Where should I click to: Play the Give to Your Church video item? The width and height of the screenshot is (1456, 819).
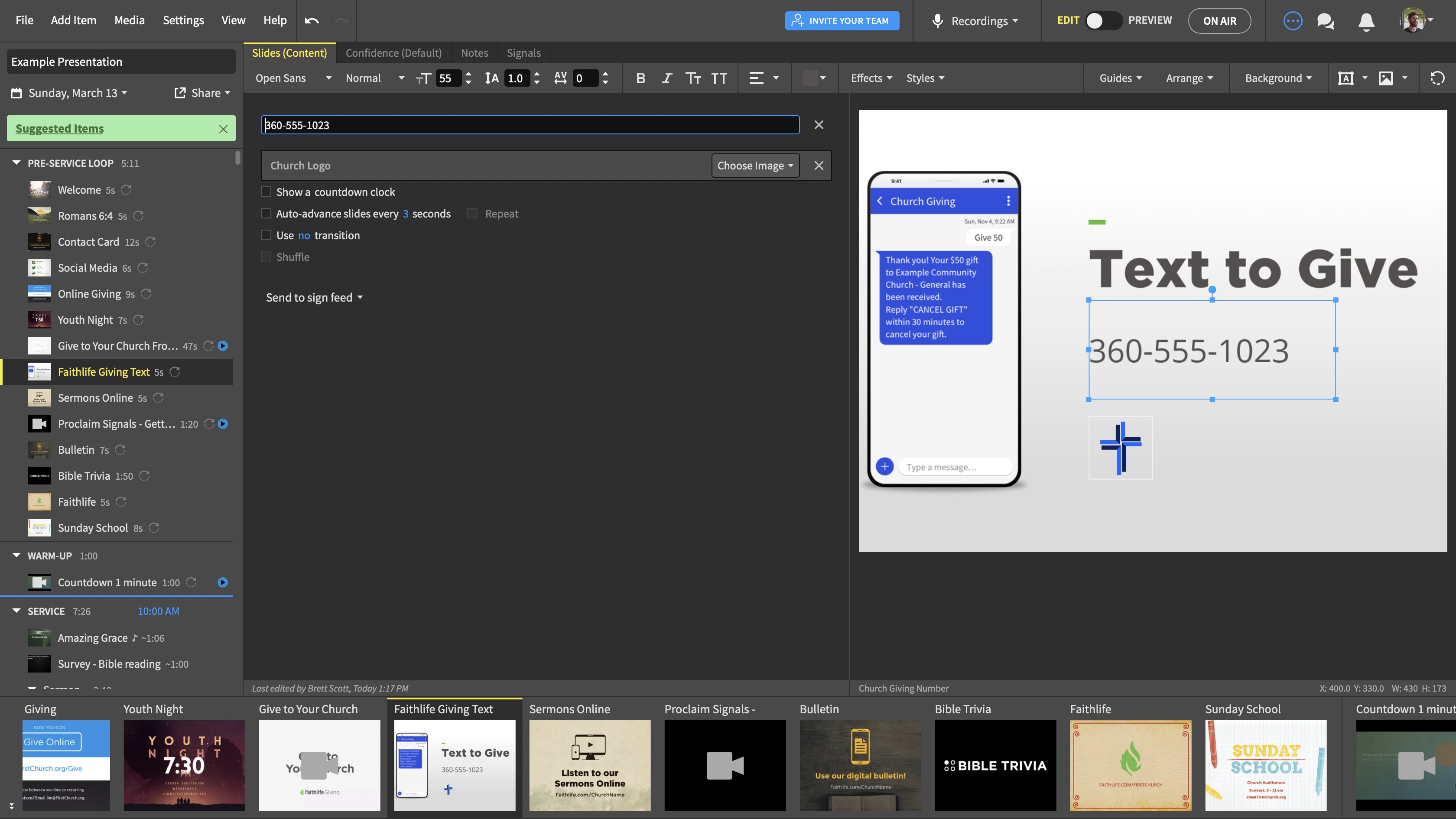(x=223, y=346)
